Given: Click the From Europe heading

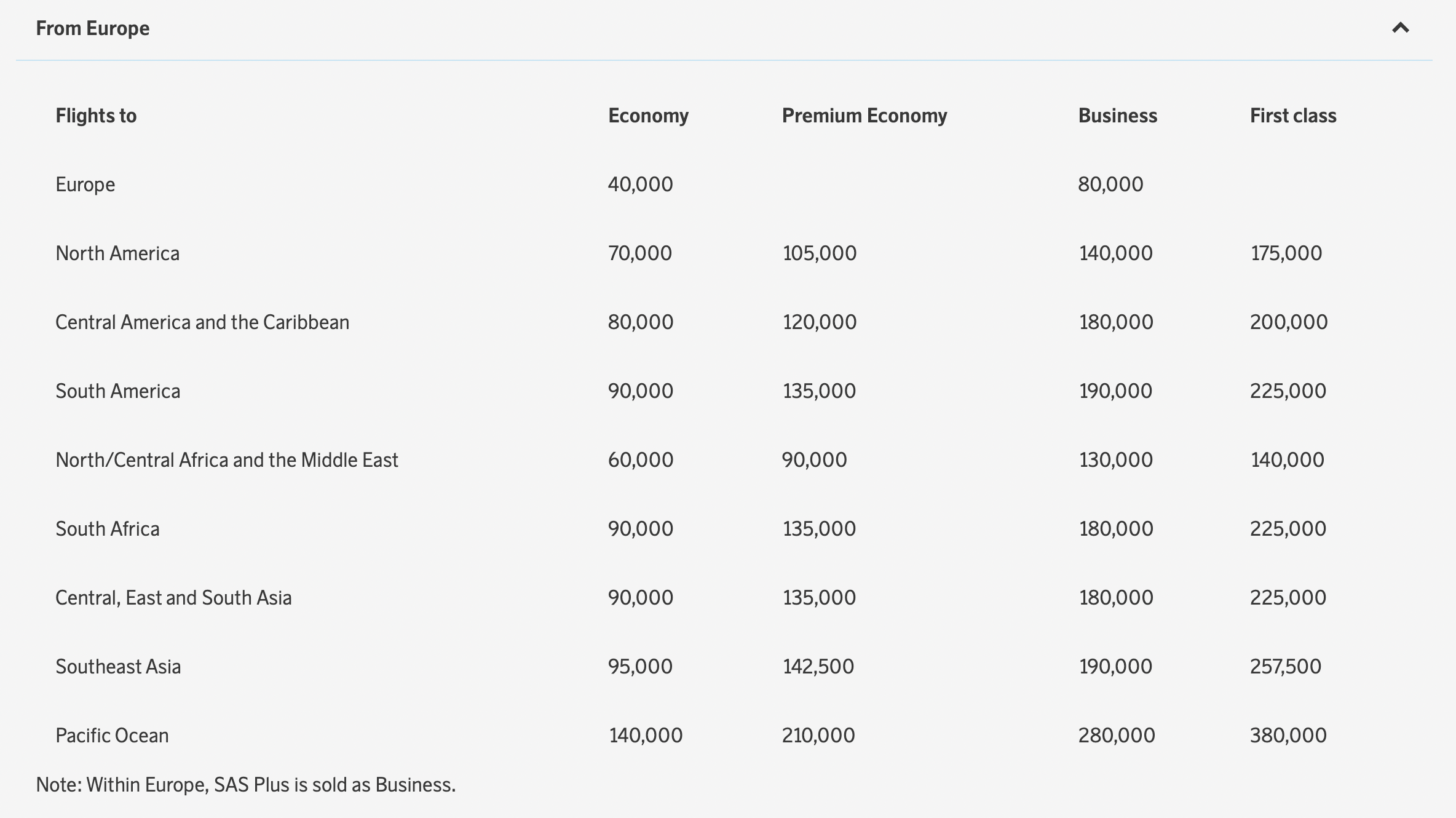Looking at the screenshot, I should (93, 28).
